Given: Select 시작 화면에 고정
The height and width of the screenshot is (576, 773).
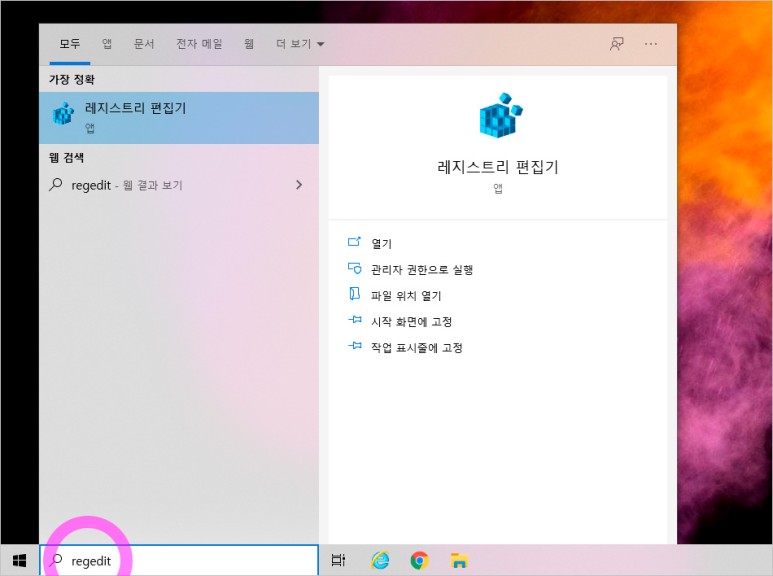Looking at the screenshot, I should 411,322.
